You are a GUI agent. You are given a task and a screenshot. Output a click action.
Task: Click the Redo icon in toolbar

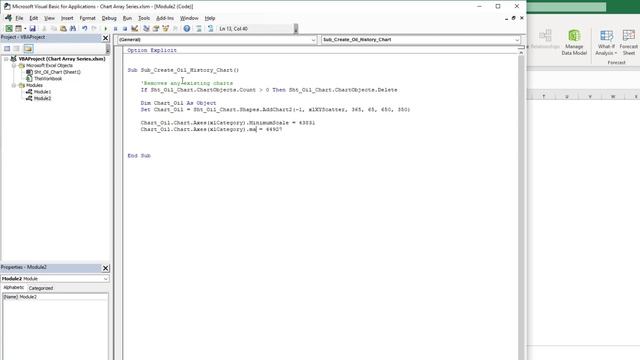point(94,29)
